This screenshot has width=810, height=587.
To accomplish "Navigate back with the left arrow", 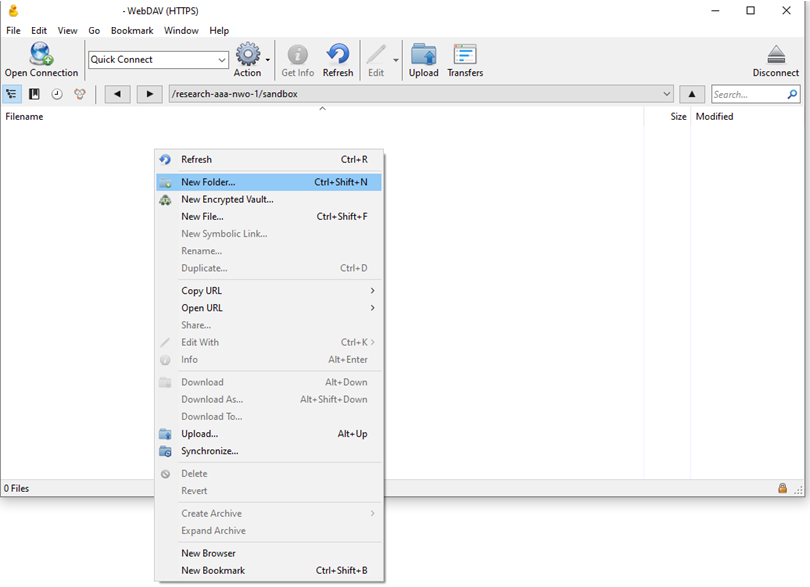I will point(117,94).
